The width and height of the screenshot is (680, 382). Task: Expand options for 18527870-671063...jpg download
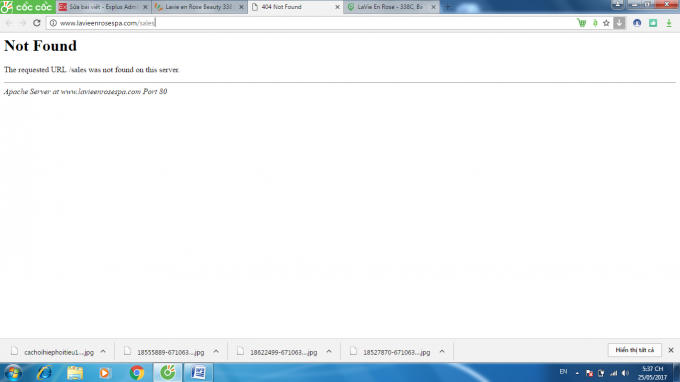click(442, 352)
